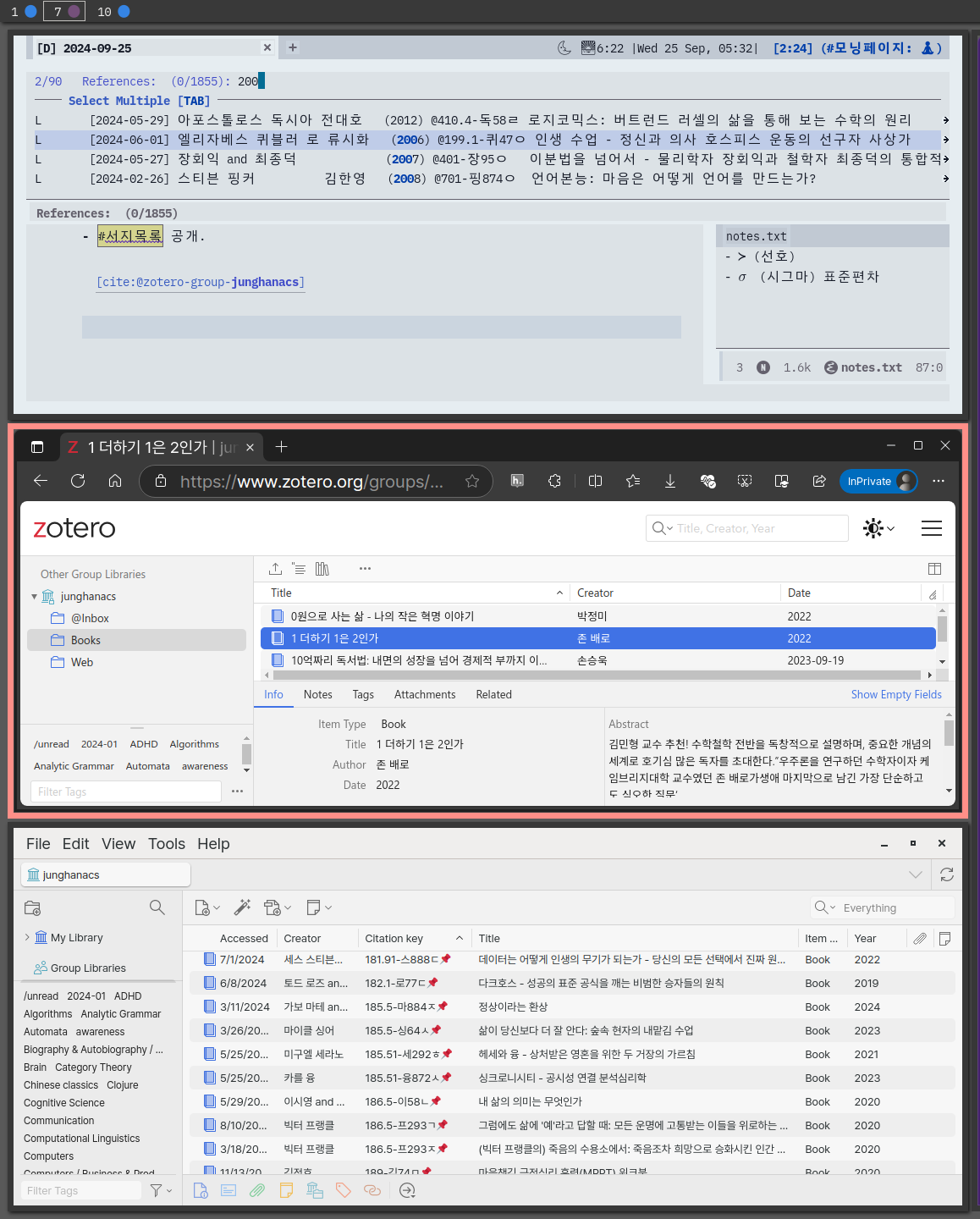This screenshot has width=980, height=1219.
Task: Toggle color scheme selector in Zotero web
Action: pyautogui.click(x=878, y=528)
